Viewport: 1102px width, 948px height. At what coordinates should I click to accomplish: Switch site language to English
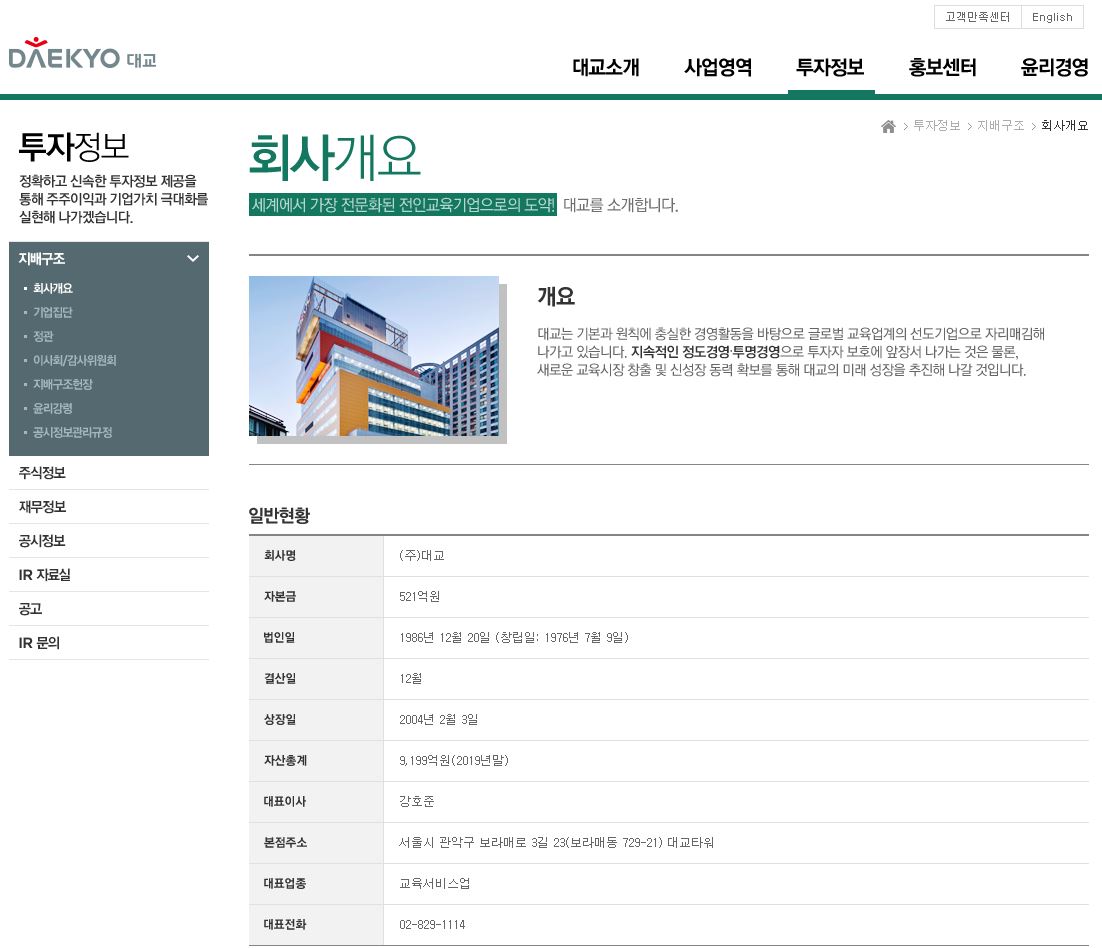pos(1052,17)
